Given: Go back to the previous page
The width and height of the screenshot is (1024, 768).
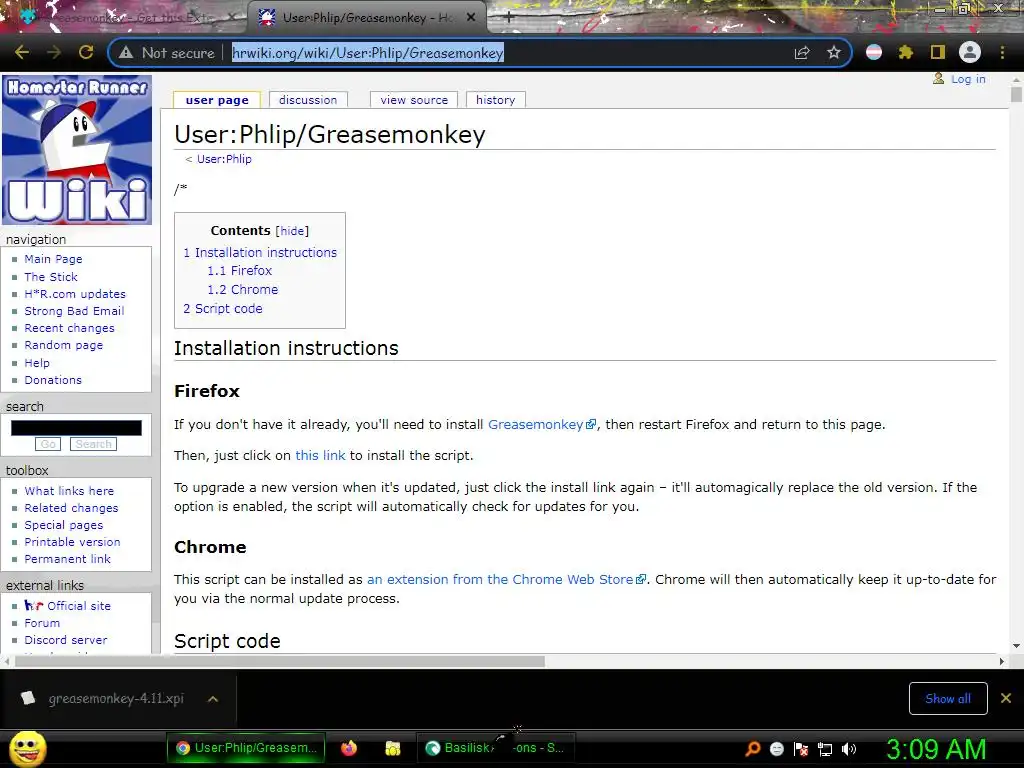Looking at the screenshot, I should pyautogui.click(x=22, y=52).
